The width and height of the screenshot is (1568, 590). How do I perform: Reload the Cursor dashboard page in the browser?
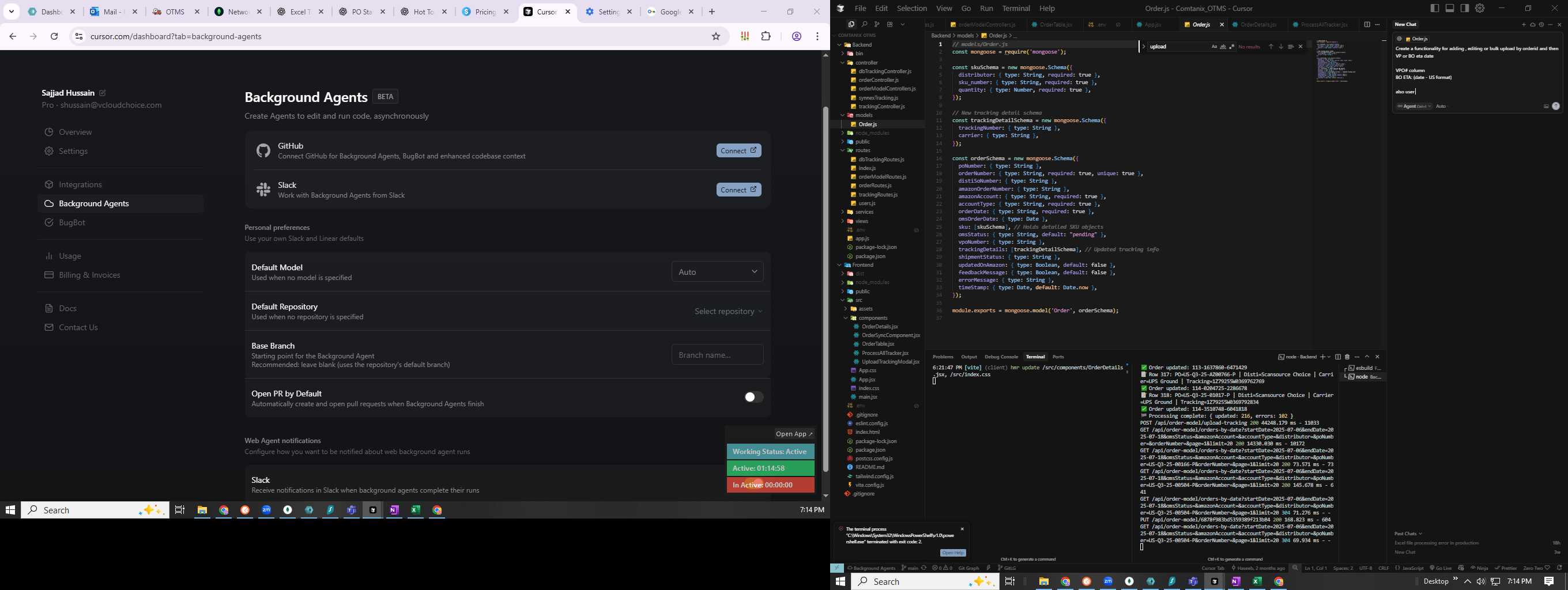(54, 36)
